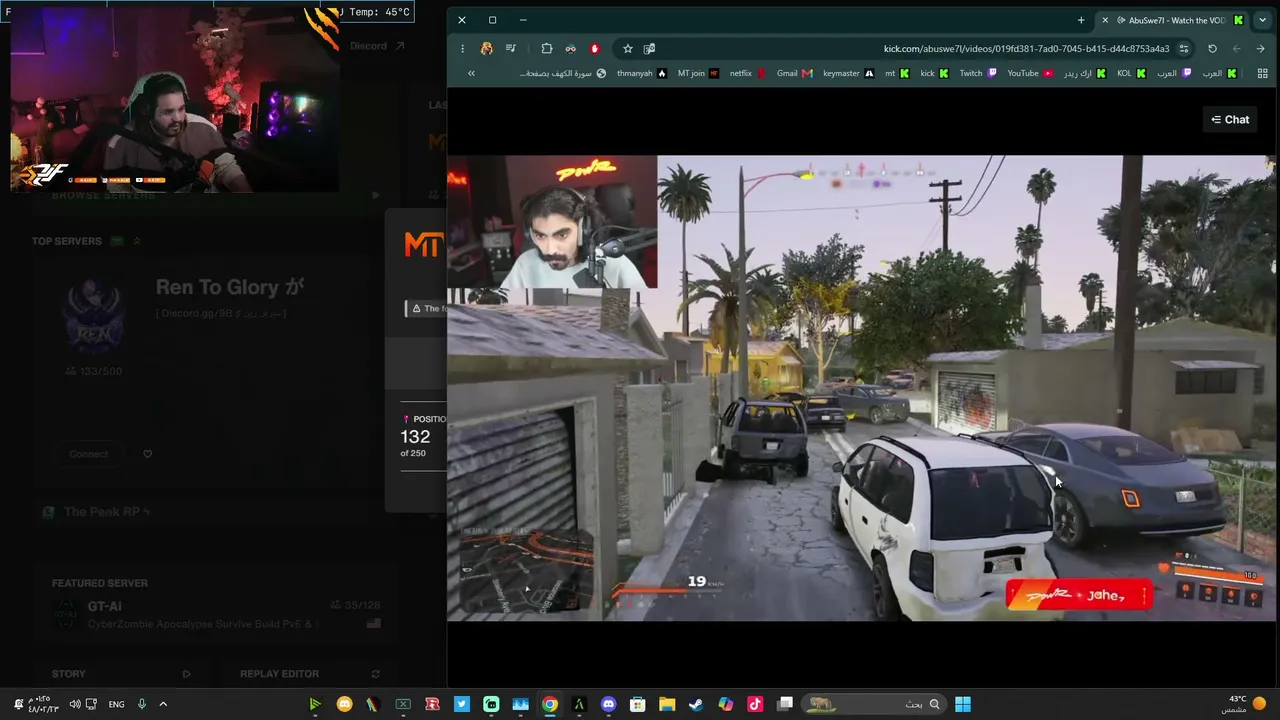The image size is (1280, 720).
Task: Switch the ENG input language
Action: point(116,704)
